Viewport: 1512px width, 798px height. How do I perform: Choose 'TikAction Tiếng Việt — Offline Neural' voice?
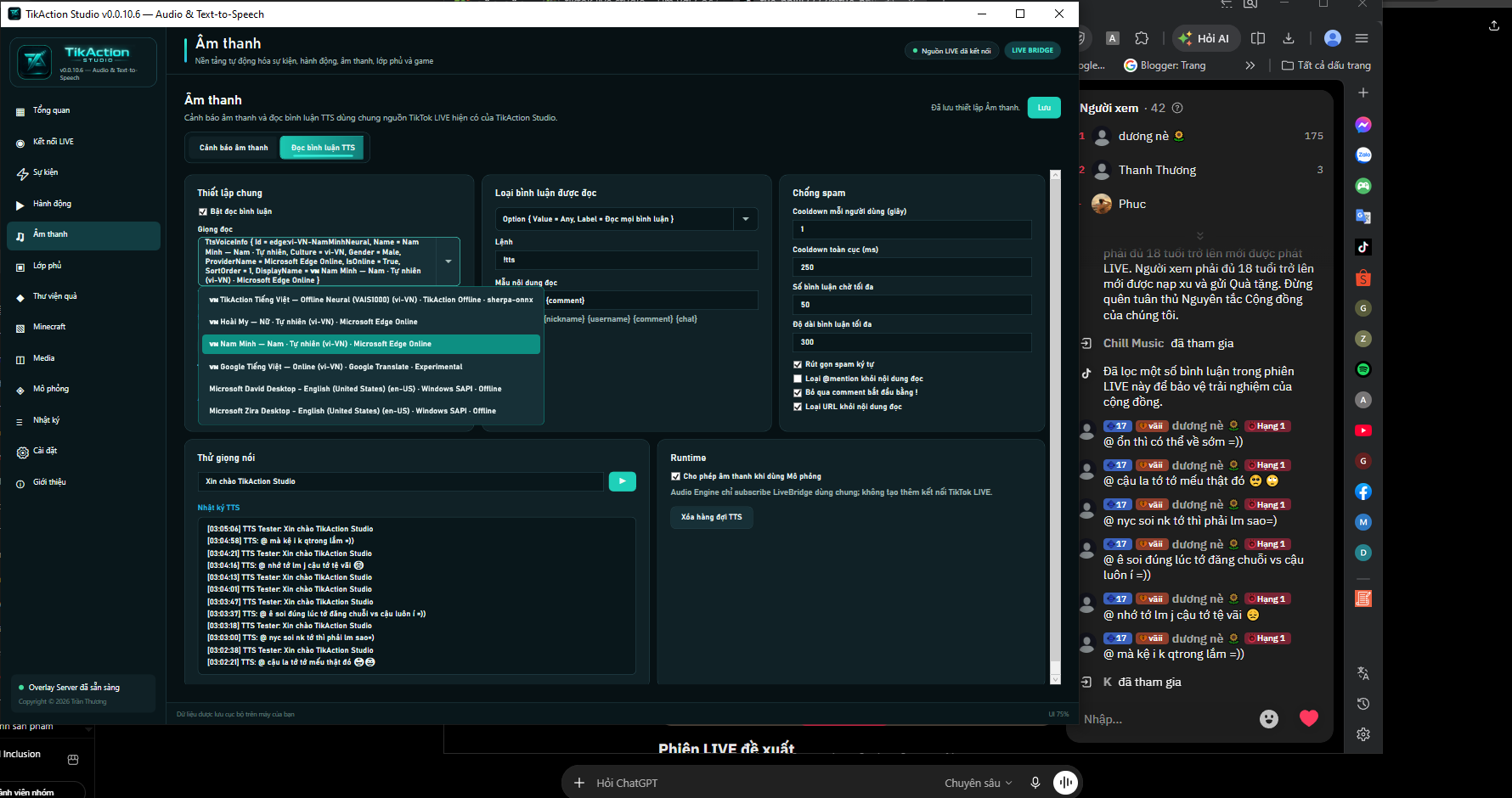(x=371, y=300)
